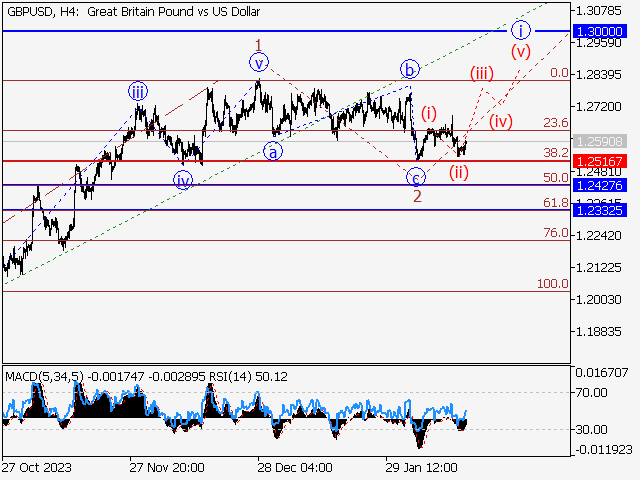
Task: Select the gray 1.25908 current price tag
Action: point(600,141)
